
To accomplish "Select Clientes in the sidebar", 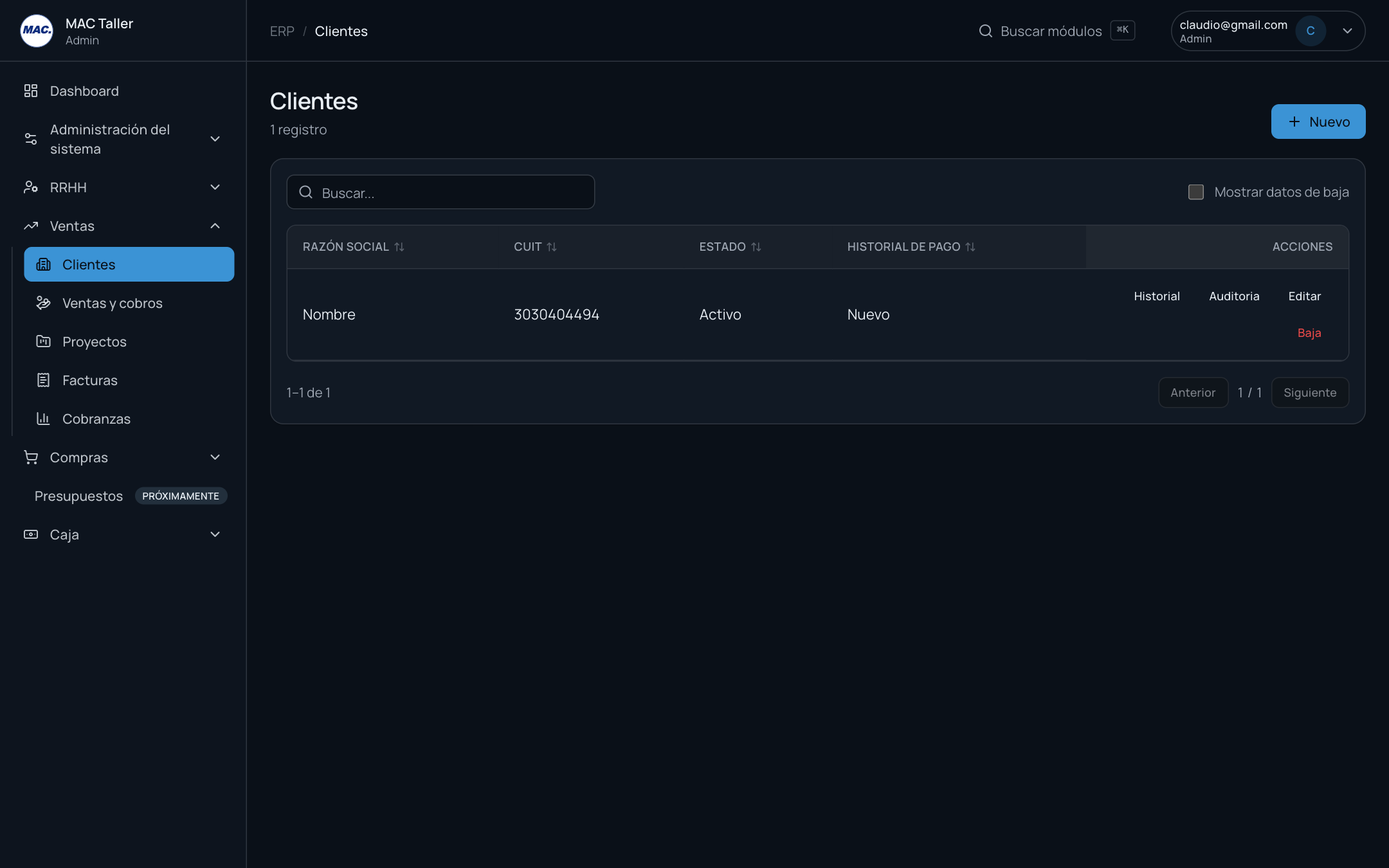I will (129, 264).
